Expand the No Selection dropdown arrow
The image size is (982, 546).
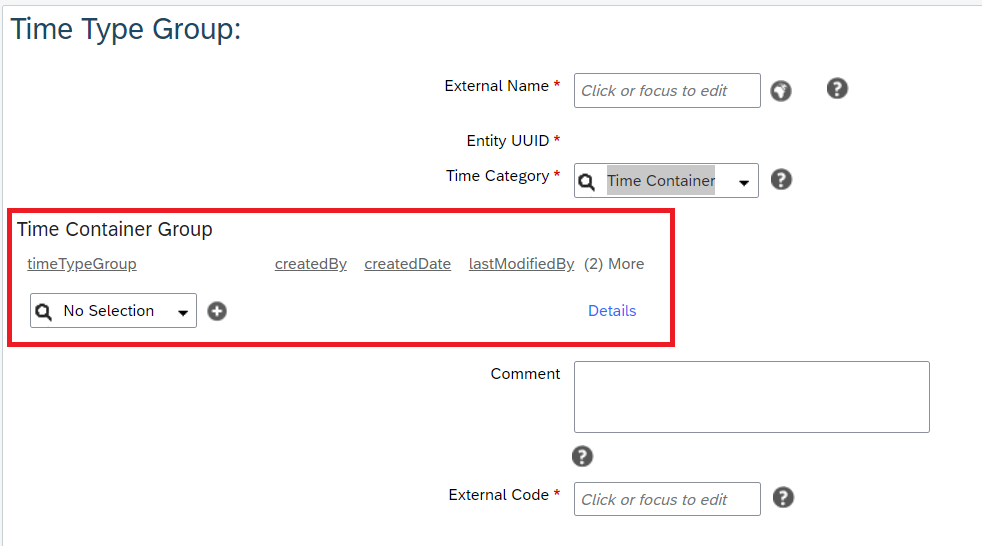(x=183, y=312)
